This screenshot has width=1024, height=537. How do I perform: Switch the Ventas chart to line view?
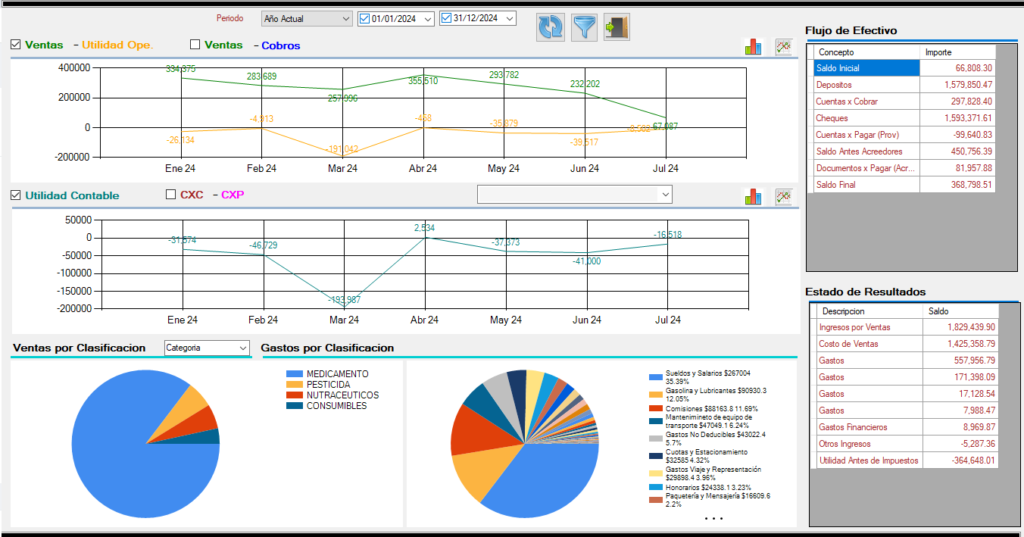tap(783, 47)
